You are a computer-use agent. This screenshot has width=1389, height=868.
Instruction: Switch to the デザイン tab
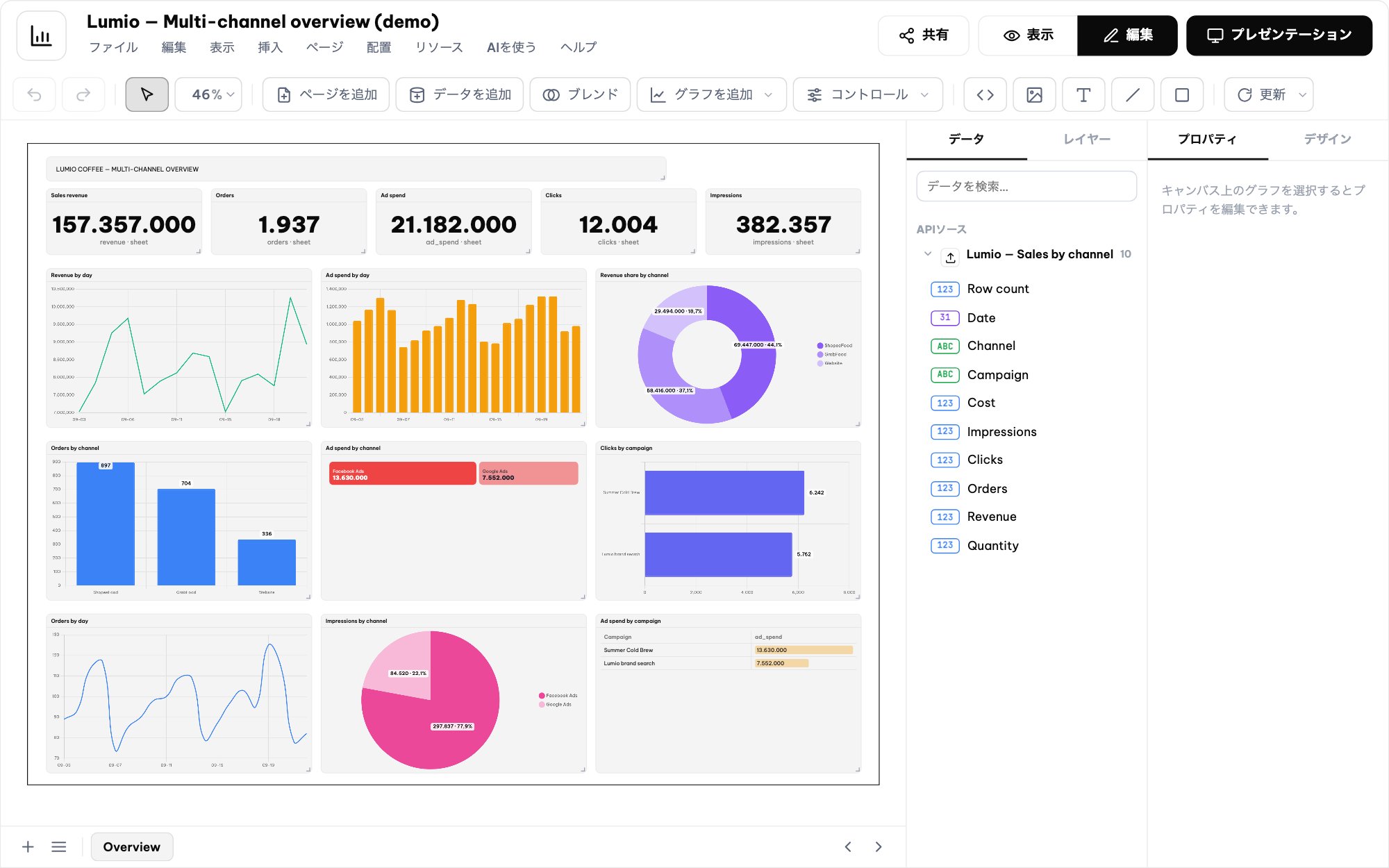[1328, 140]
